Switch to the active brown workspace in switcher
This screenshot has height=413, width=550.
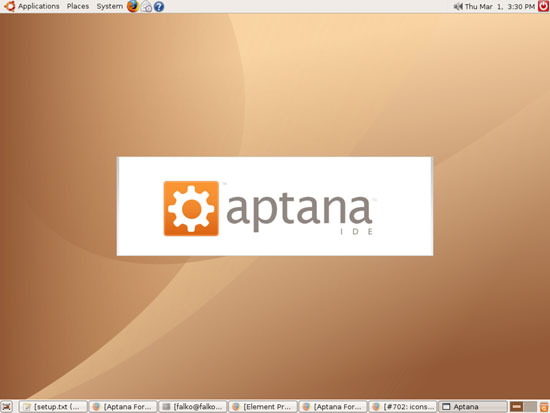coord(516,407)
